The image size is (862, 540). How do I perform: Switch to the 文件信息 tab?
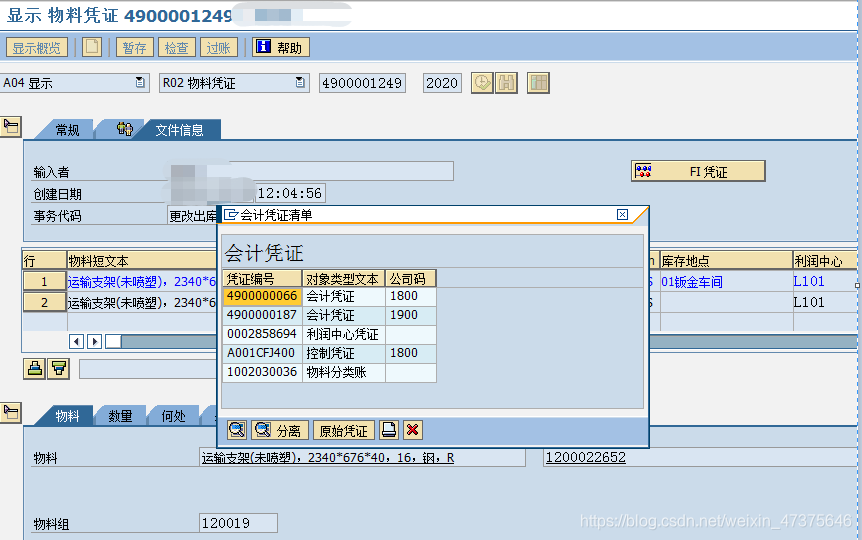coord(179,130)
